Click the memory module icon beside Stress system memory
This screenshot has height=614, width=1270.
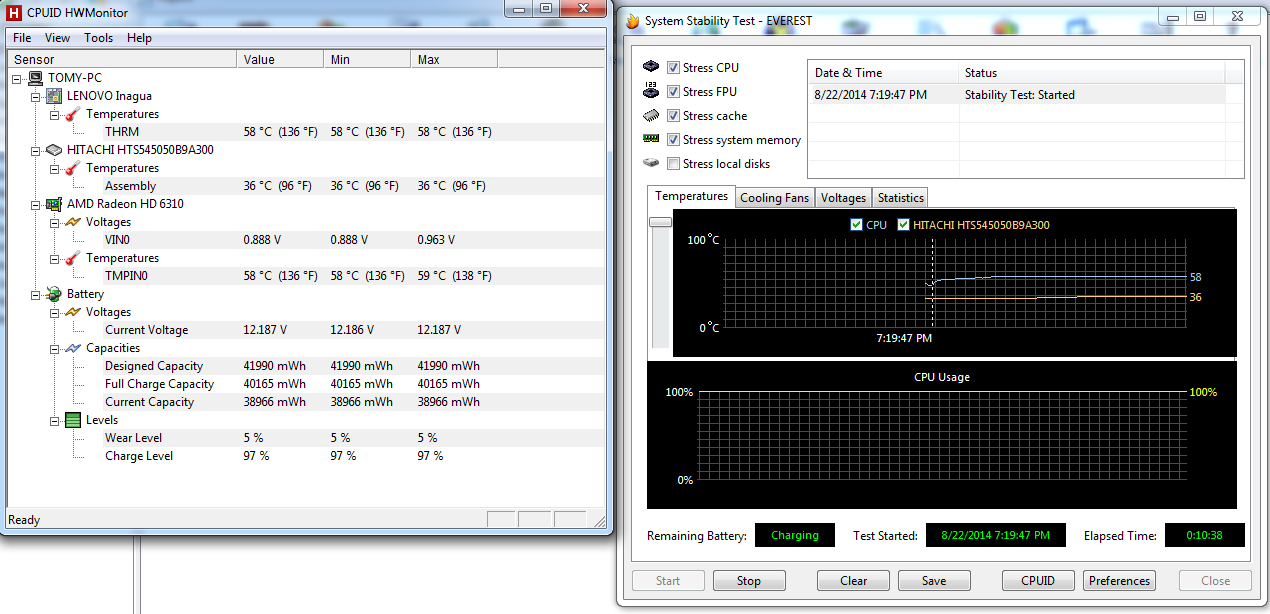[x=651, y=139]
